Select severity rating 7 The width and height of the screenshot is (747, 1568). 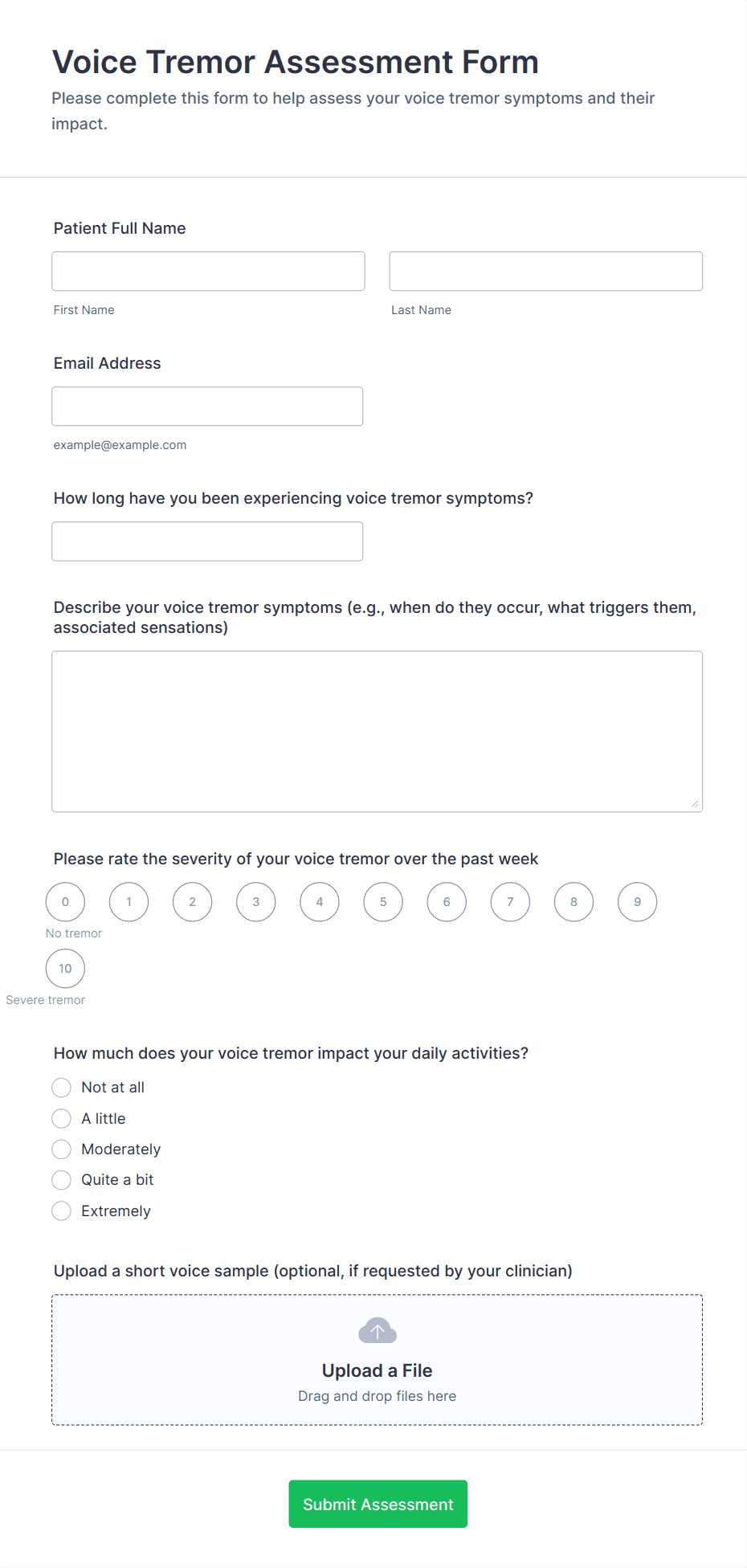tap(510, 902)
